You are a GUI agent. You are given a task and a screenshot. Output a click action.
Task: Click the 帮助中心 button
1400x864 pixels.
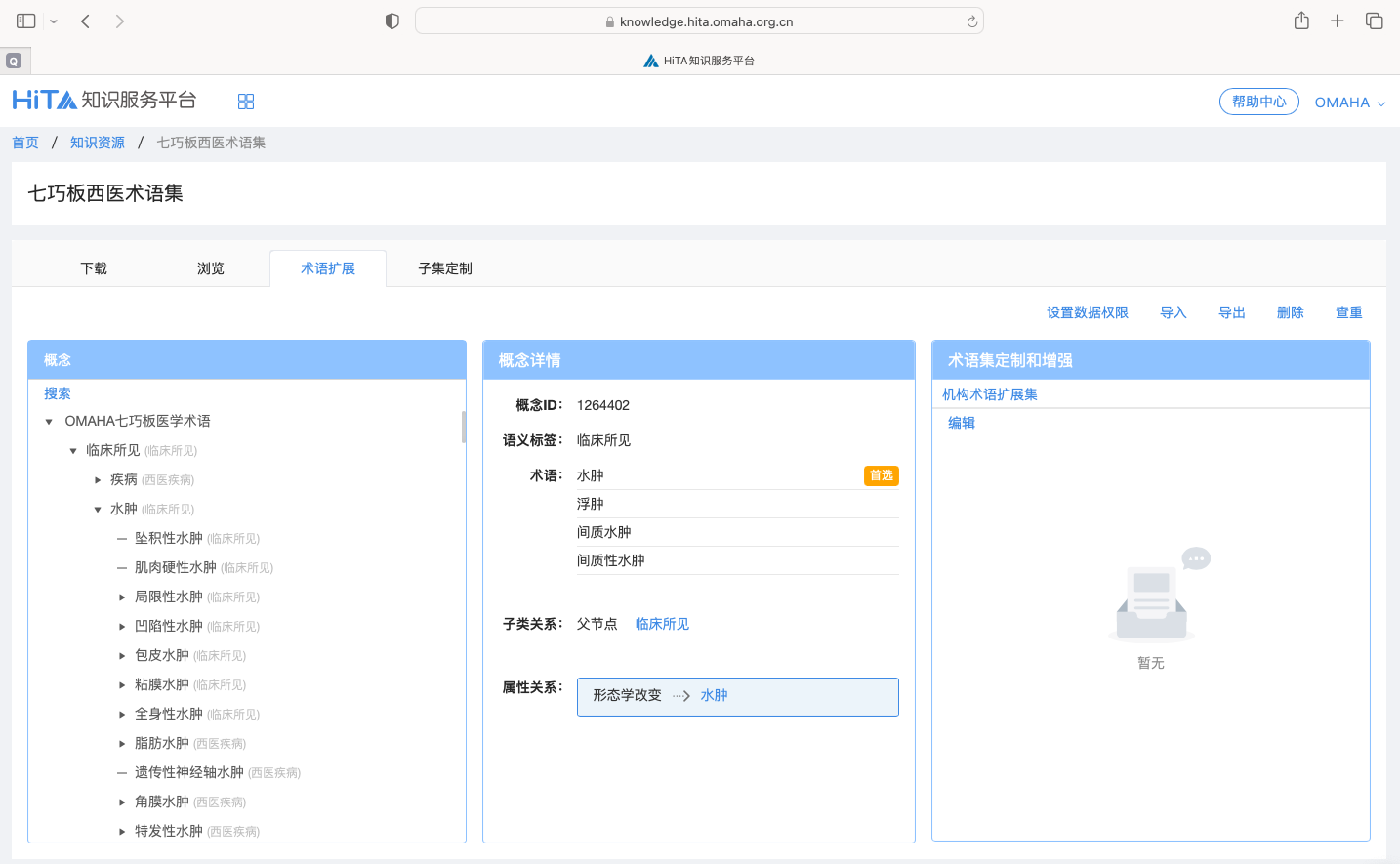tap(1258, 102)
